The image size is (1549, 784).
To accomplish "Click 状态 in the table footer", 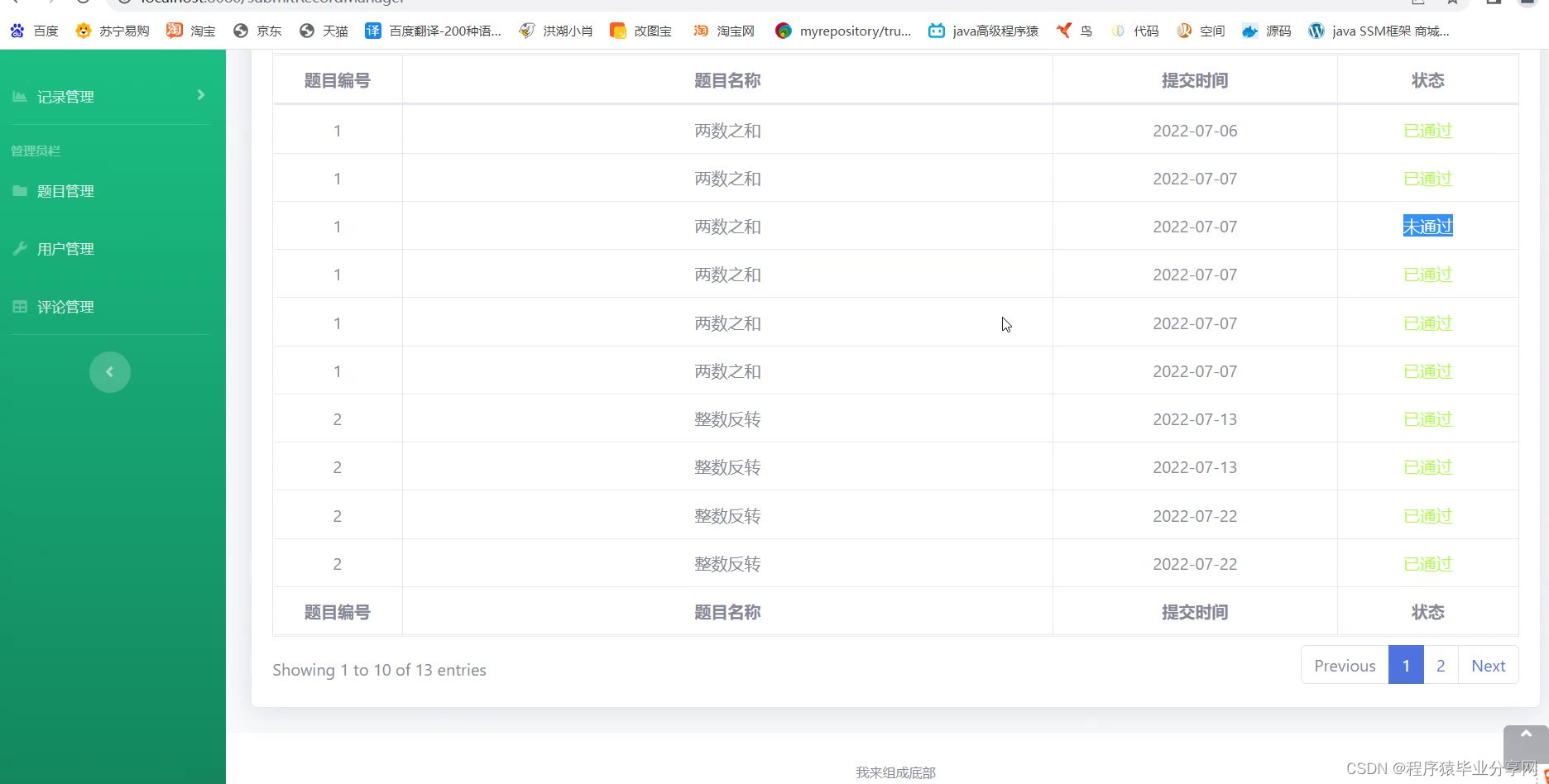I will pos(1428,612).
